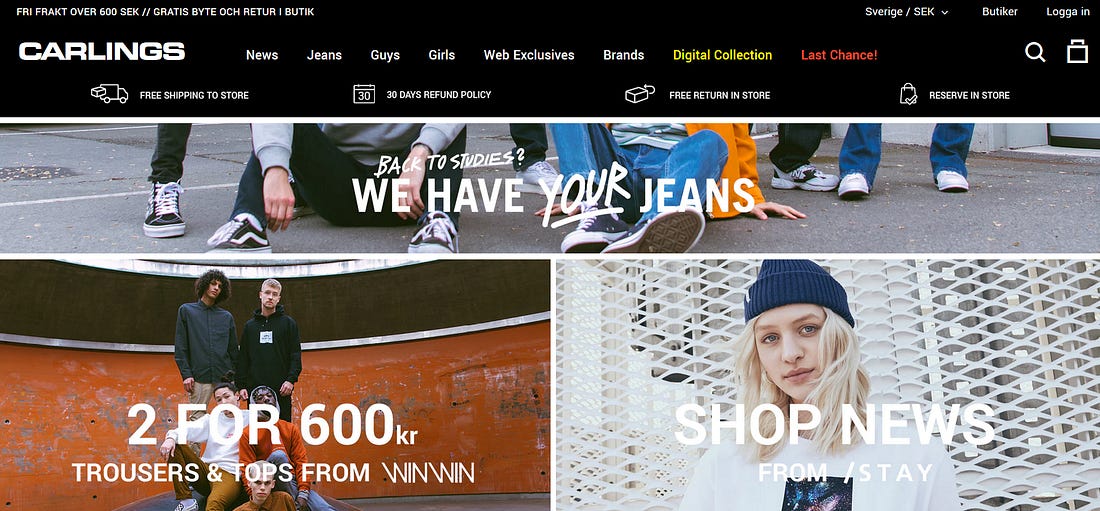Select Web Exclusives in navigation
The height and width of the screenshot is (511, 1100).
pyautogui.click(x=529, y=55)
